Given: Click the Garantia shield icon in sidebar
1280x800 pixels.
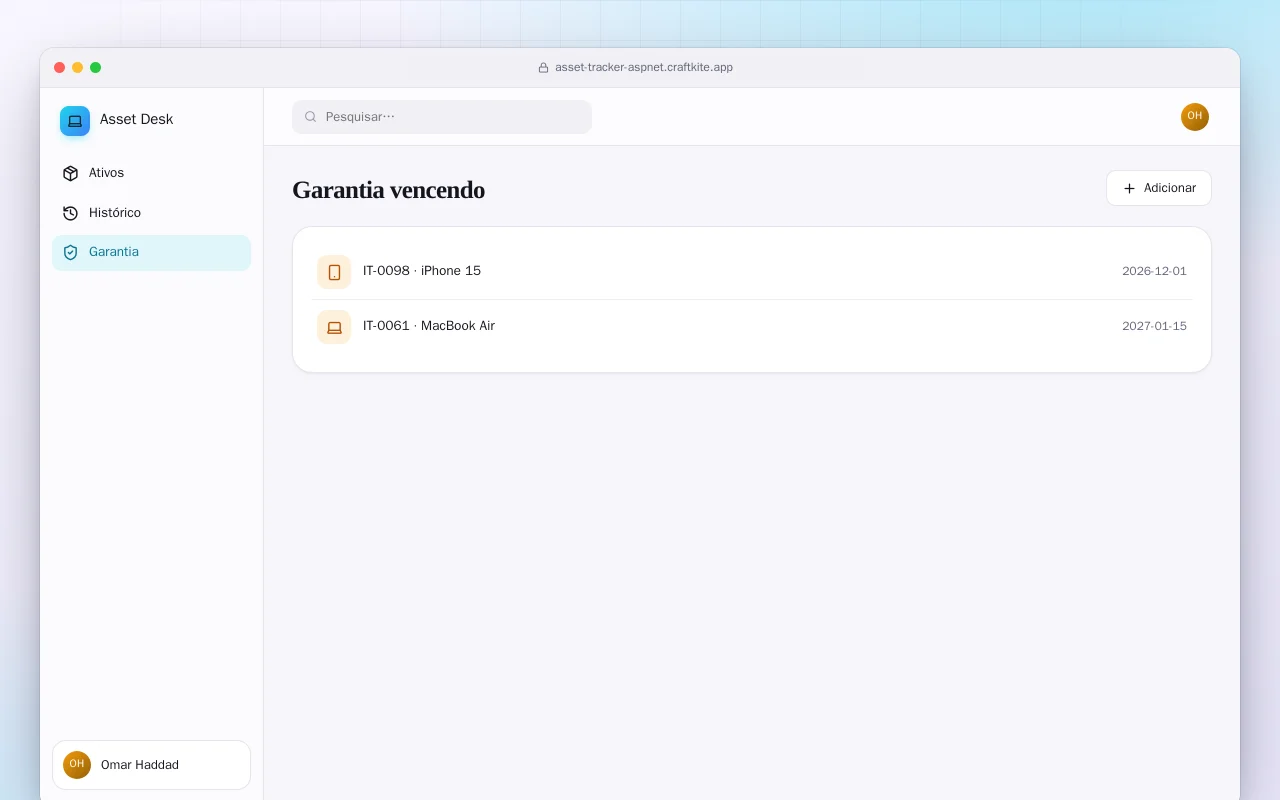Looking at the screenshot, I should [x=70, y=252].
